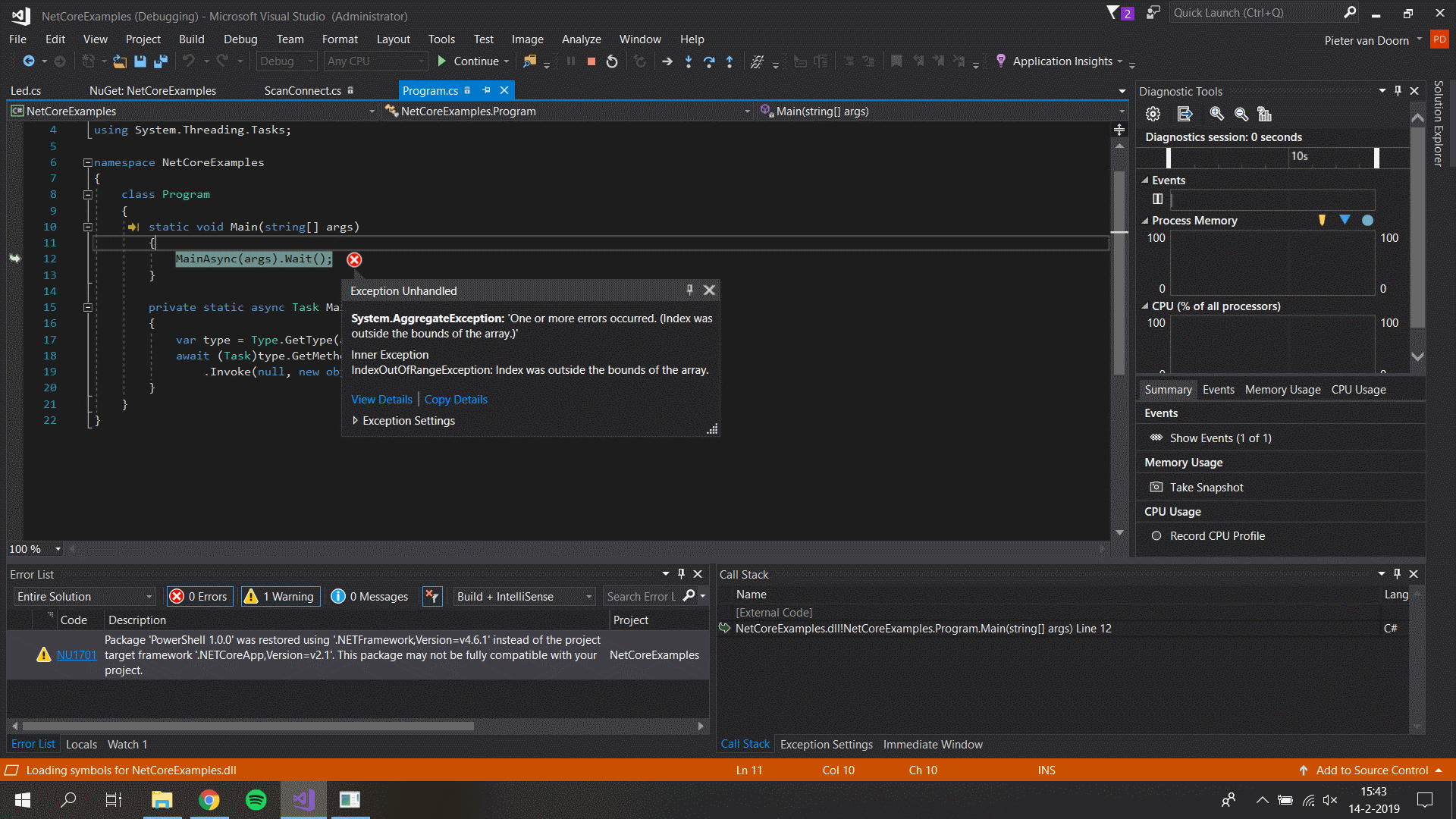Screen dimensions: 1456x819
Task: Click the Open File folder icon
Action: pos(119,61)
